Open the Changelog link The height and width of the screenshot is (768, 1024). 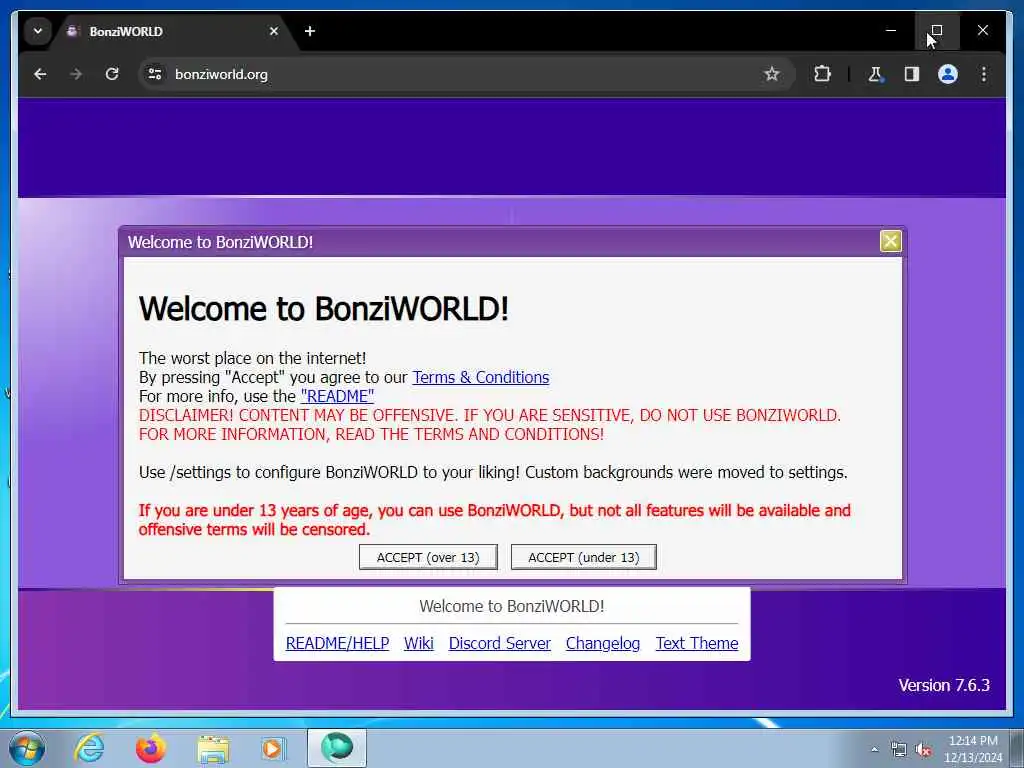(603, 643)
